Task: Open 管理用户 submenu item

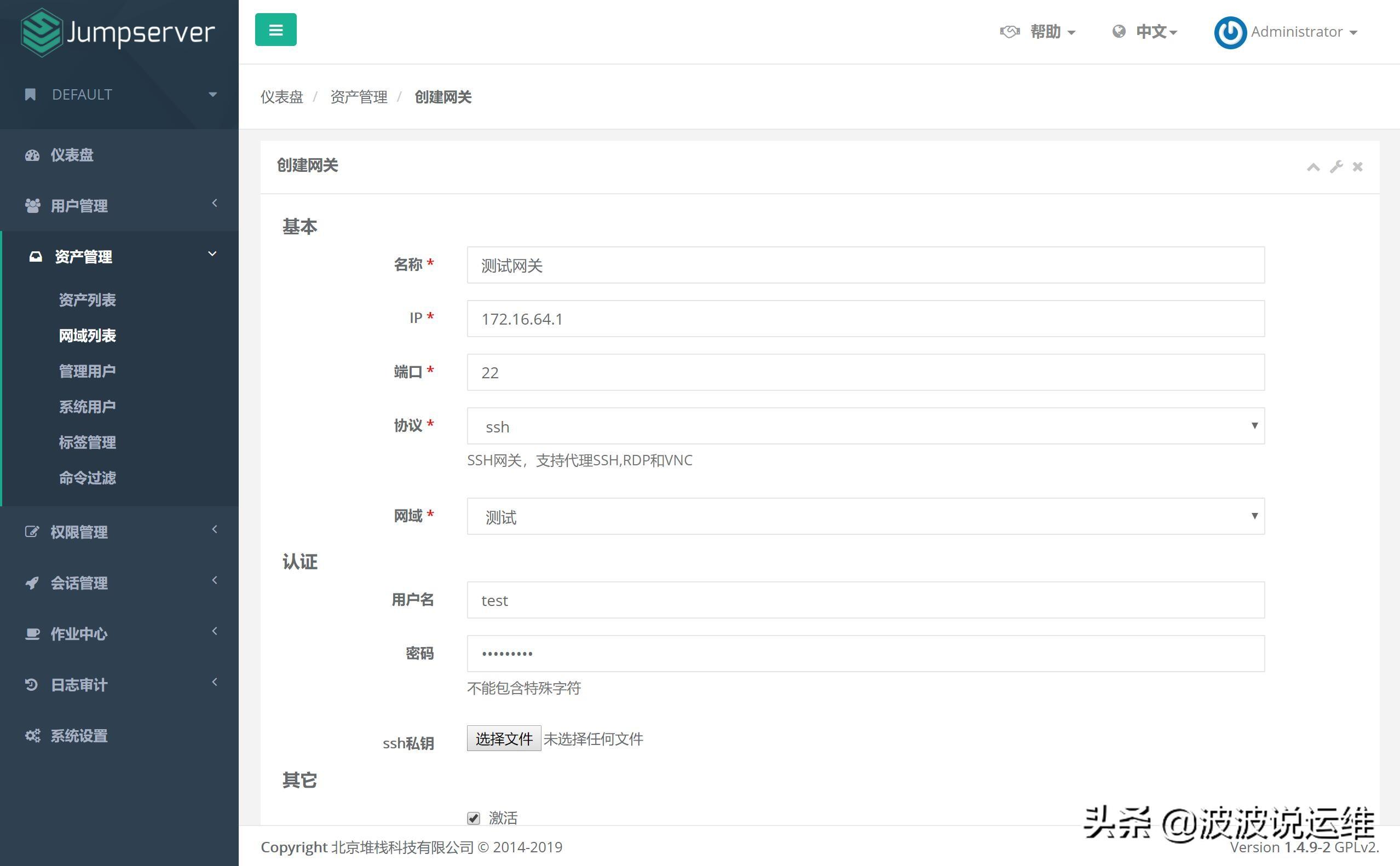Action: (x=87, y=371)
